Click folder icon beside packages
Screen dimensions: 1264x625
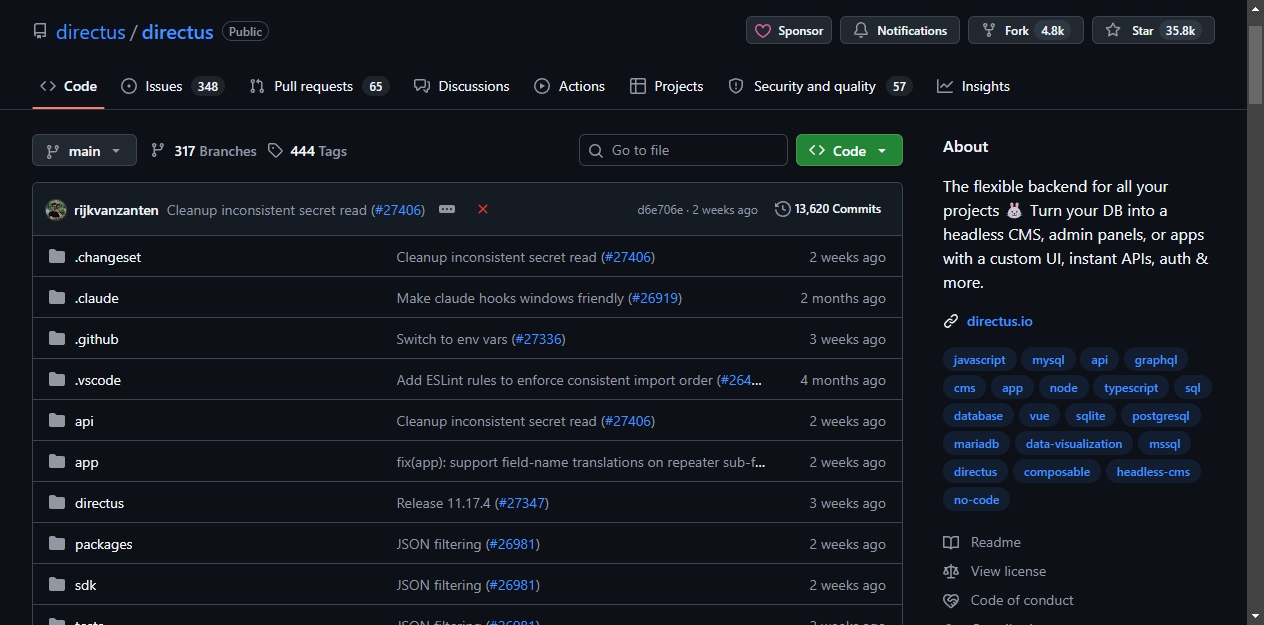pyautogui.click(x=57, y=544)
